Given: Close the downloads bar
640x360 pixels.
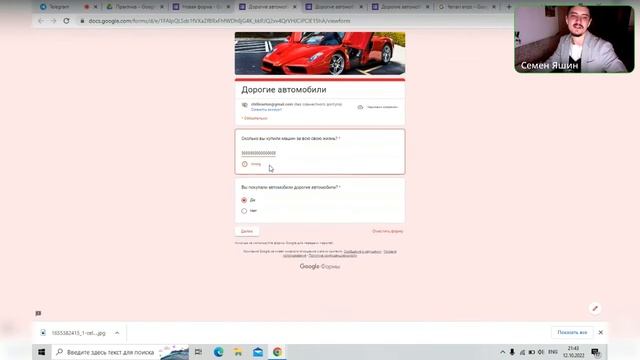Looking at the screenshot, I should [600, 333].
